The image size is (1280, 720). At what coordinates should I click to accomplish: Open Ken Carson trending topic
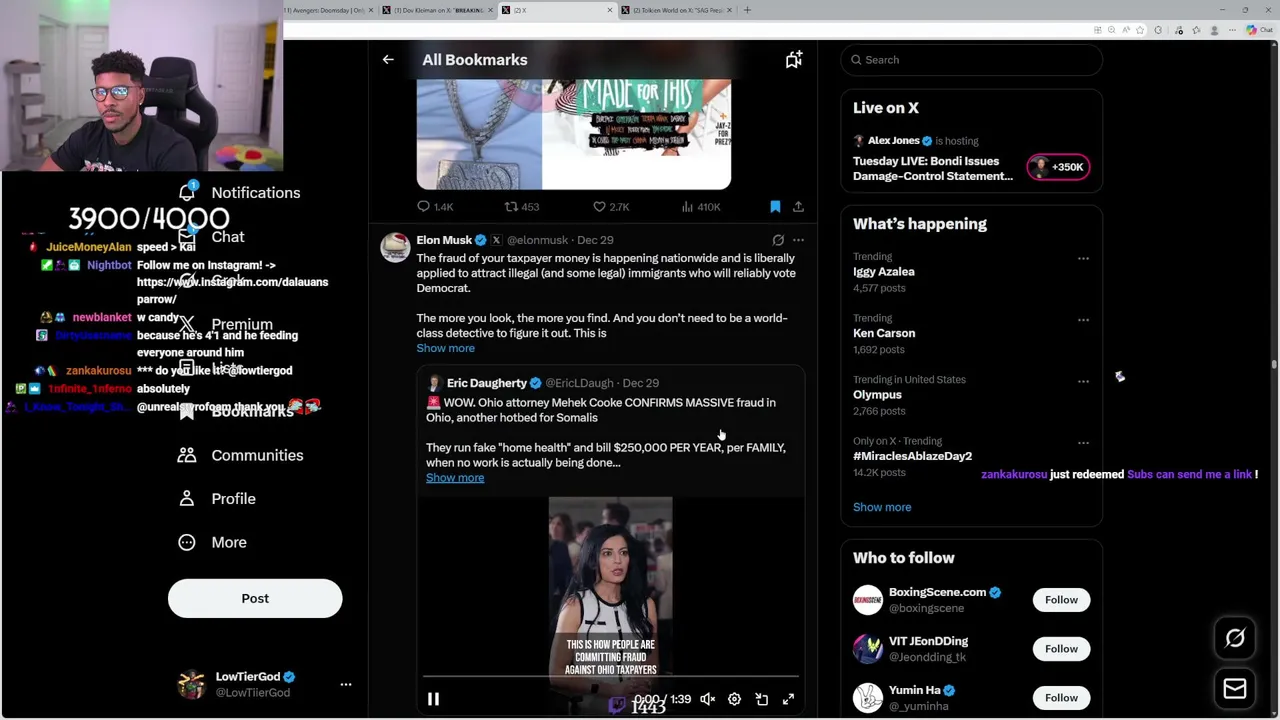coord(884,333)
